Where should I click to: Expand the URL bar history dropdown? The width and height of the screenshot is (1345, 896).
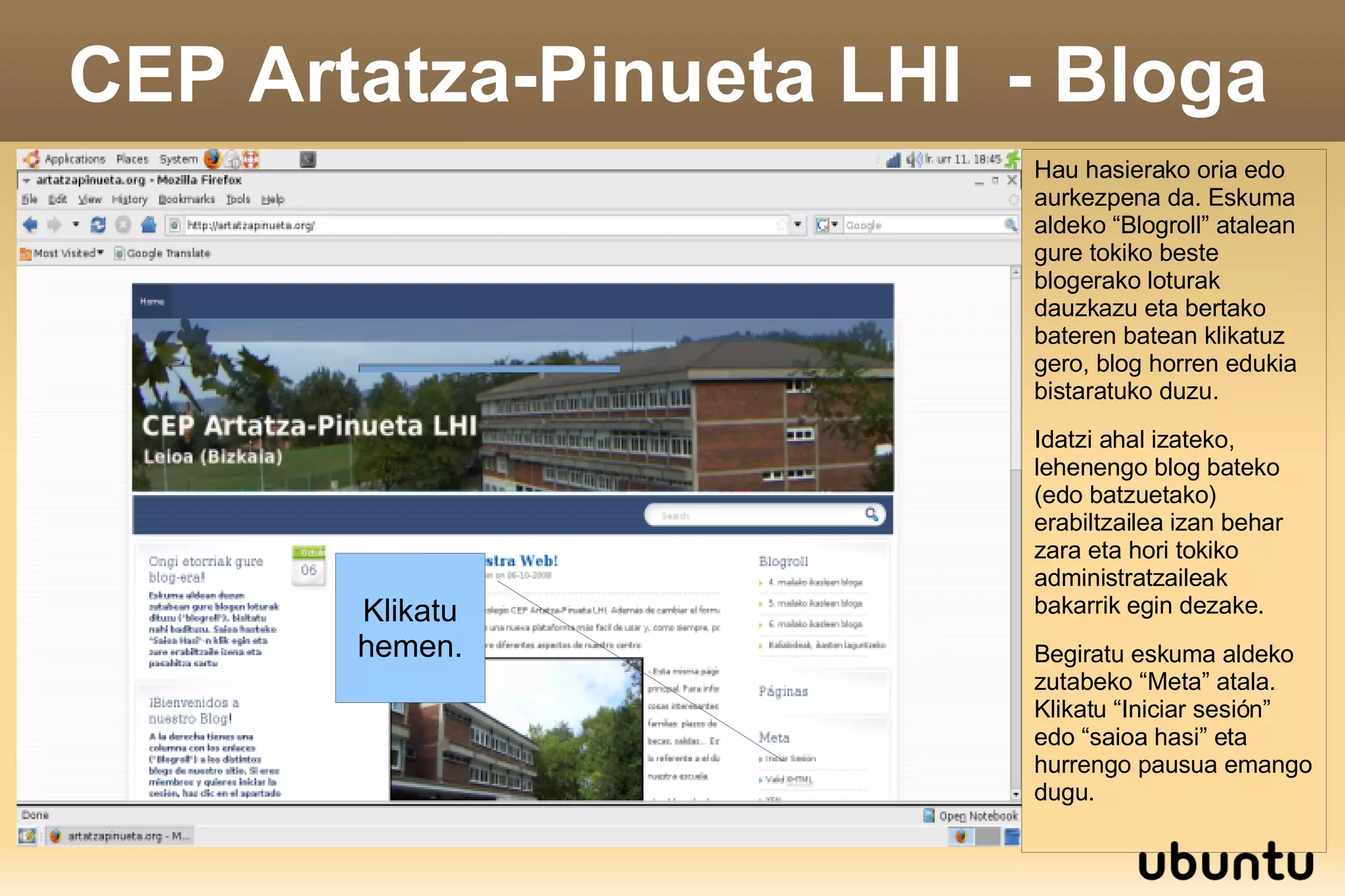(797, 225)
